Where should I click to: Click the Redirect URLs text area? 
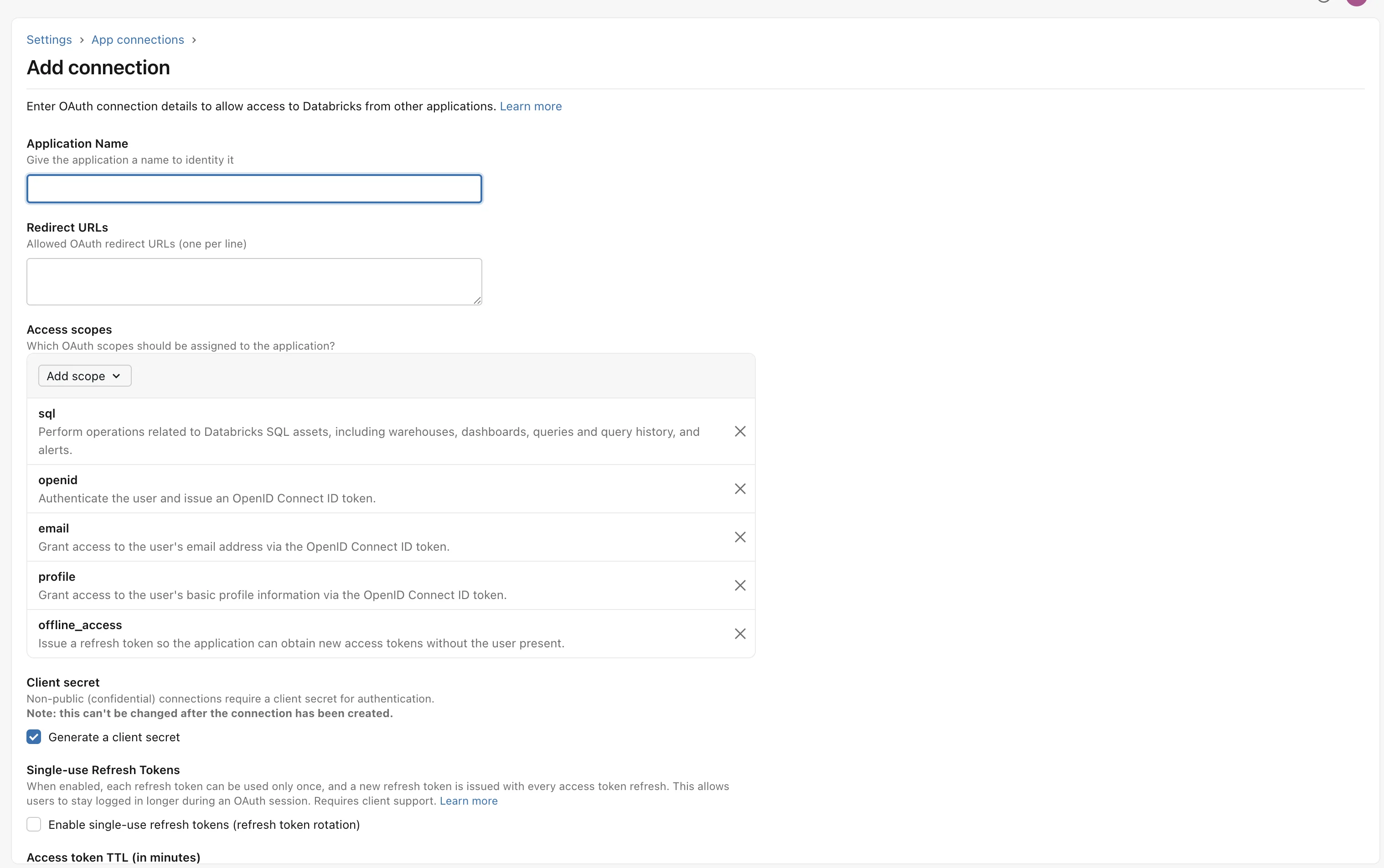tap(254, 281)
